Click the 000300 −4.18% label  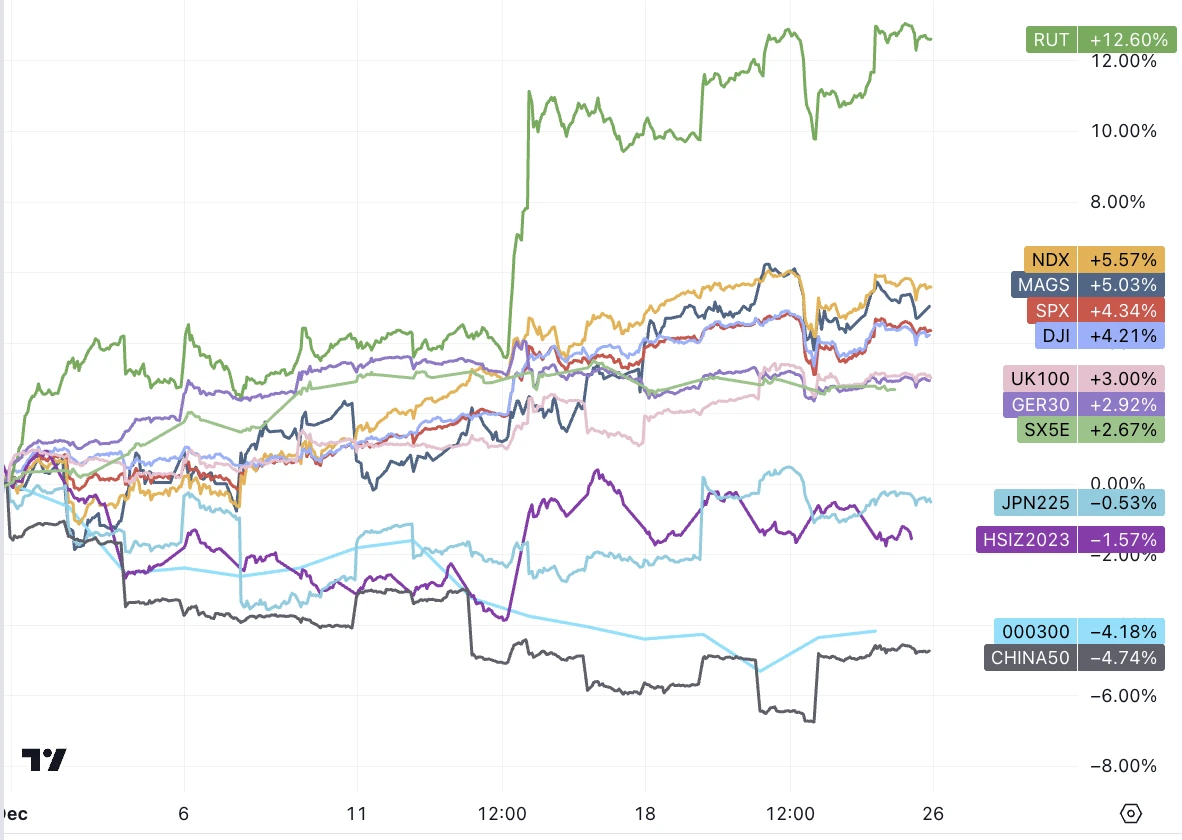click(1079, 632)
